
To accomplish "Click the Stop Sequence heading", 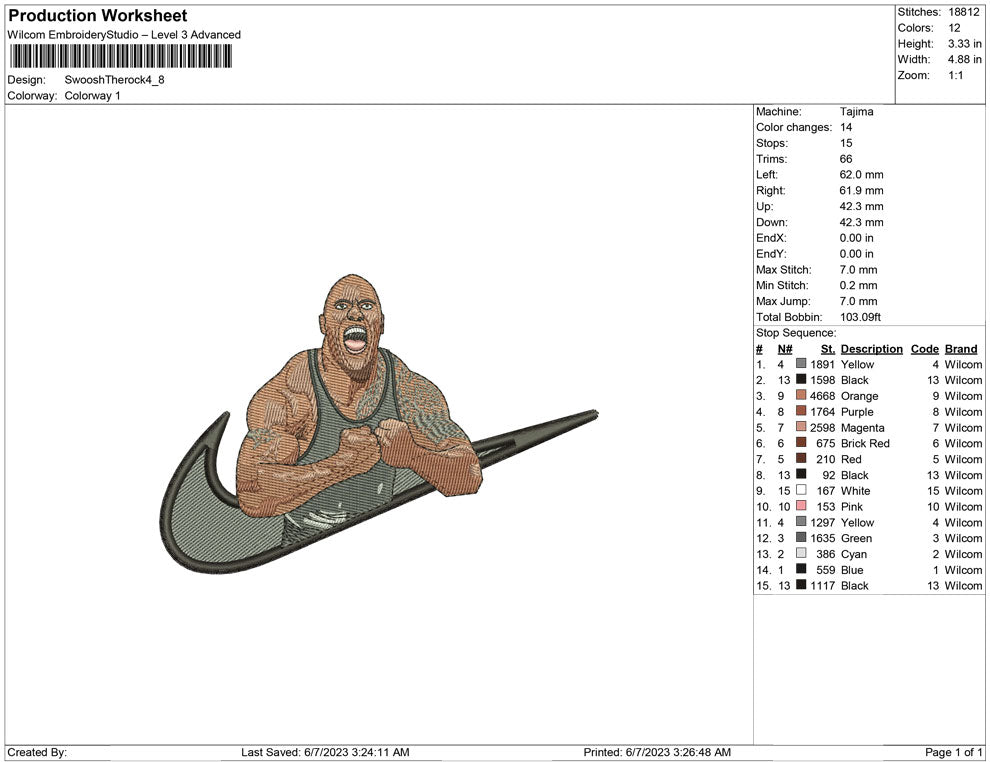I will coord(796,333).
